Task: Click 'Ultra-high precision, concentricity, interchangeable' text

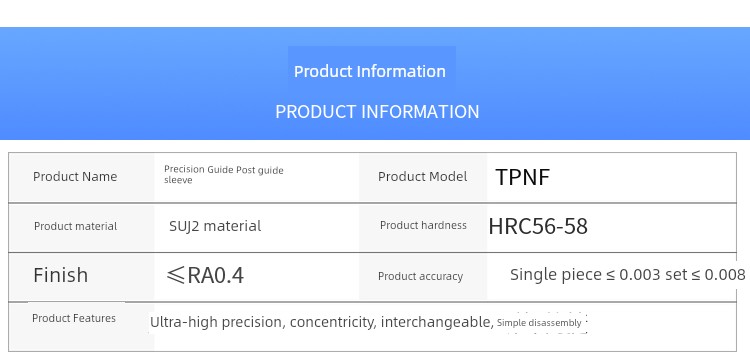Action: pyautogui.click(x=321, y=323)
